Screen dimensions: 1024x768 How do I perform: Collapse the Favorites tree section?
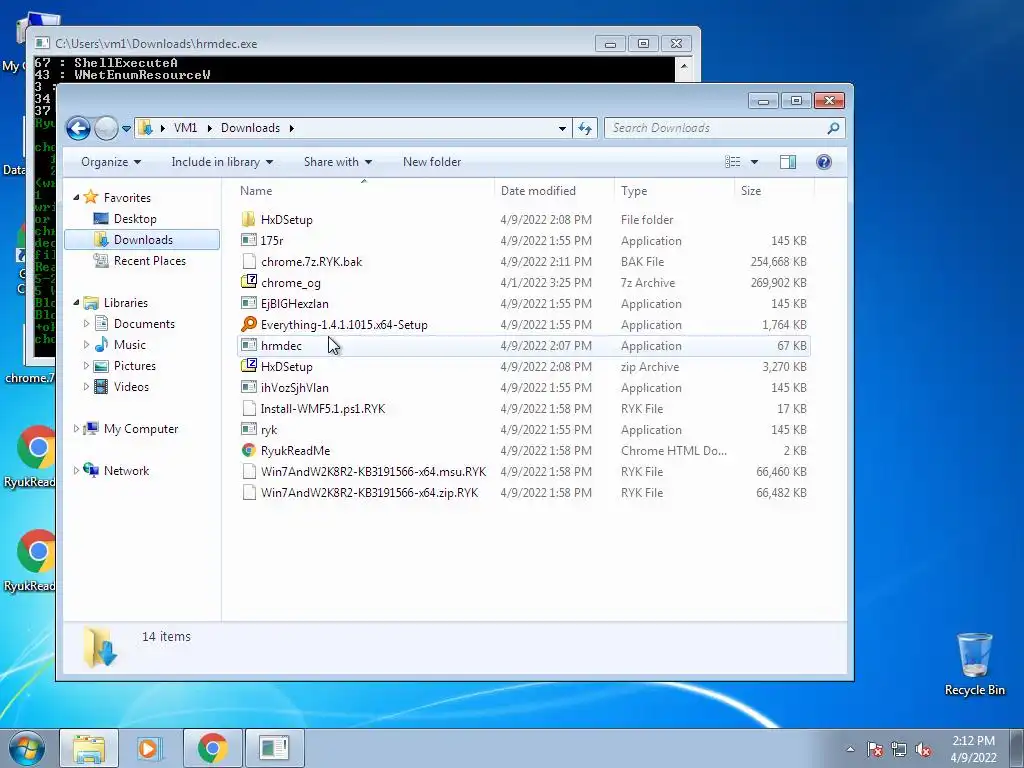[x=76, y=197]
